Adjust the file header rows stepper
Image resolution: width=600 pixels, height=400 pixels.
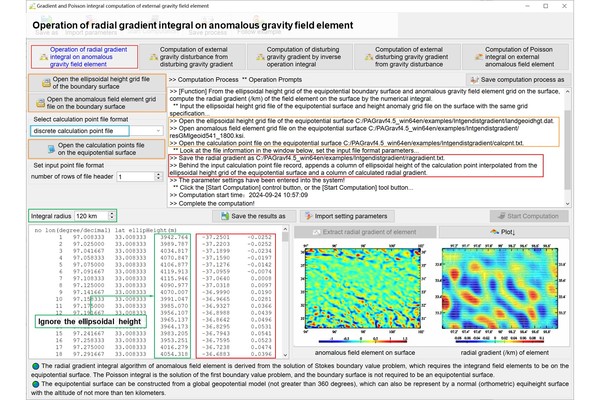tap(158, 176)
